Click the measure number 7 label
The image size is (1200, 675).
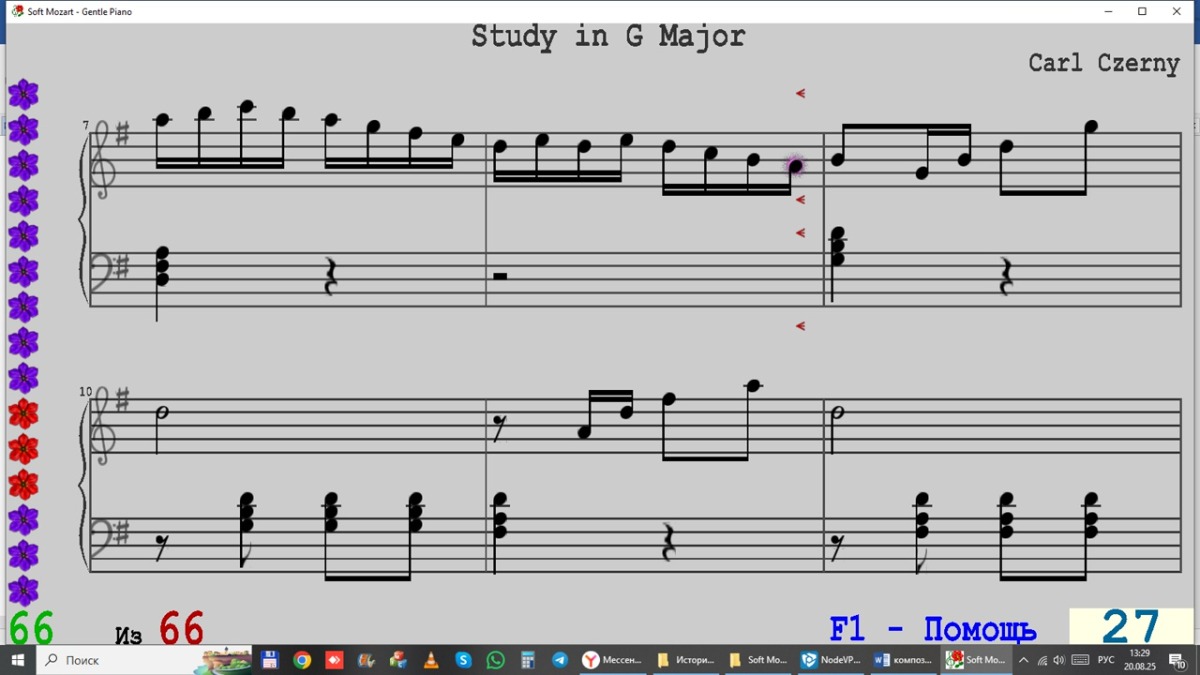point(85,126)
